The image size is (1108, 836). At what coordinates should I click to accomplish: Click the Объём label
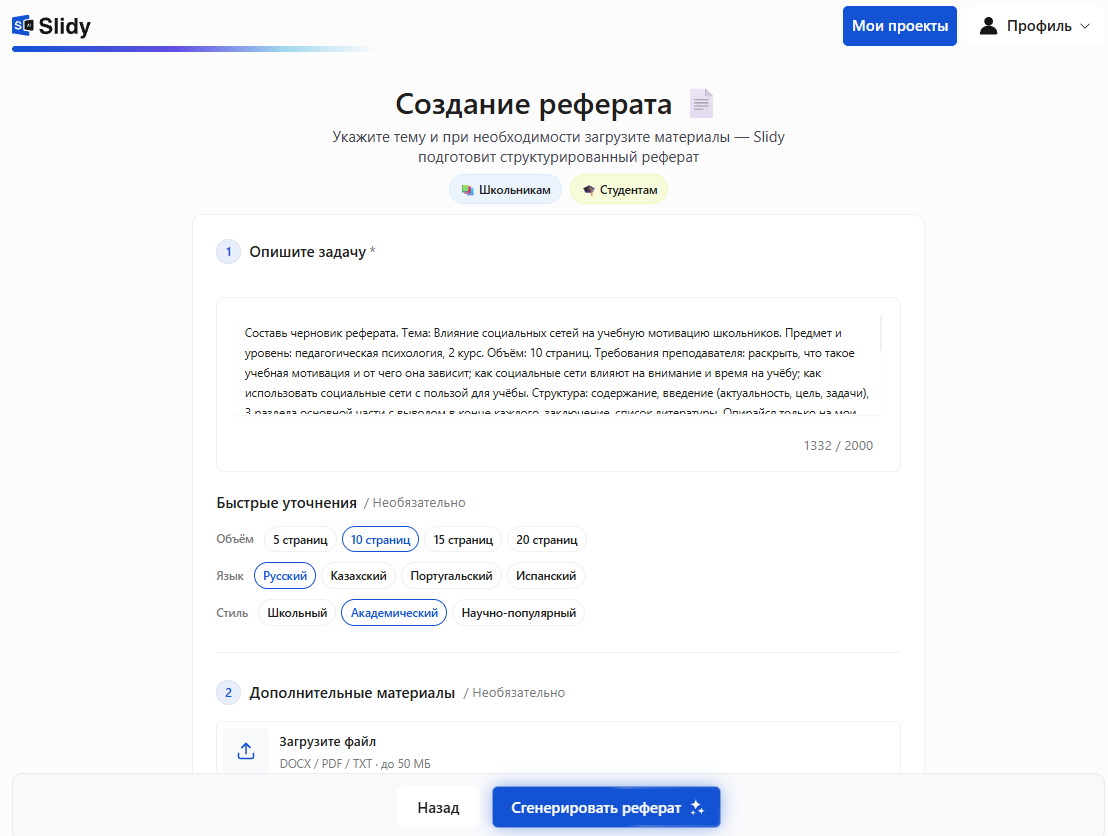[235, 539]
